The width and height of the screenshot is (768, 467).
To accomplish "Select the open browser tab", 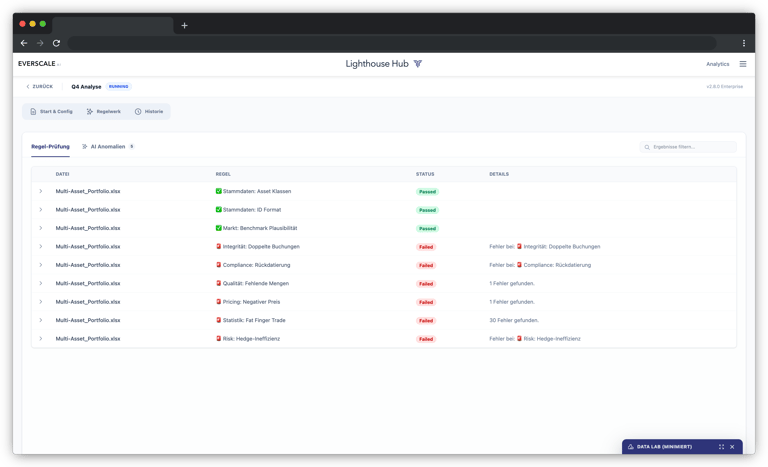I will coord(113,25).
